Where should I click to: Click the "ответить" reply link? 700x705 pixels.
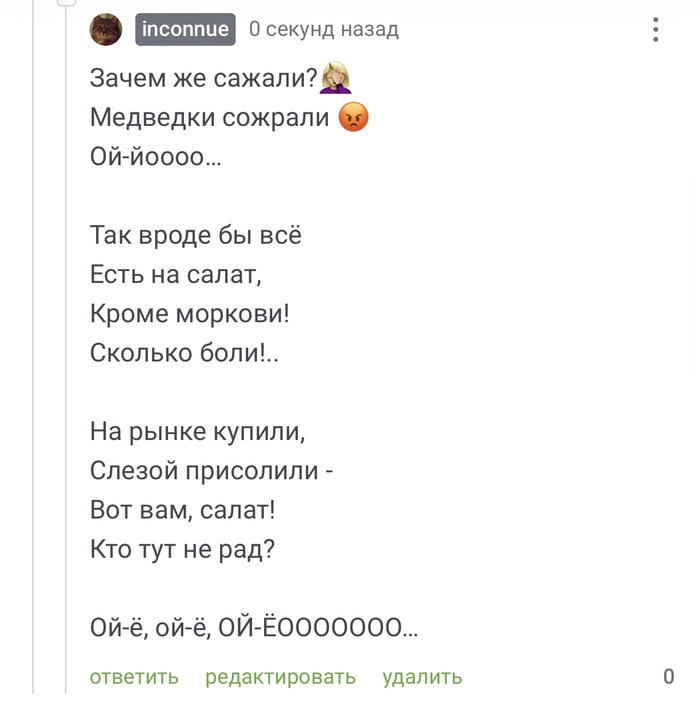[x=134, y=677]
